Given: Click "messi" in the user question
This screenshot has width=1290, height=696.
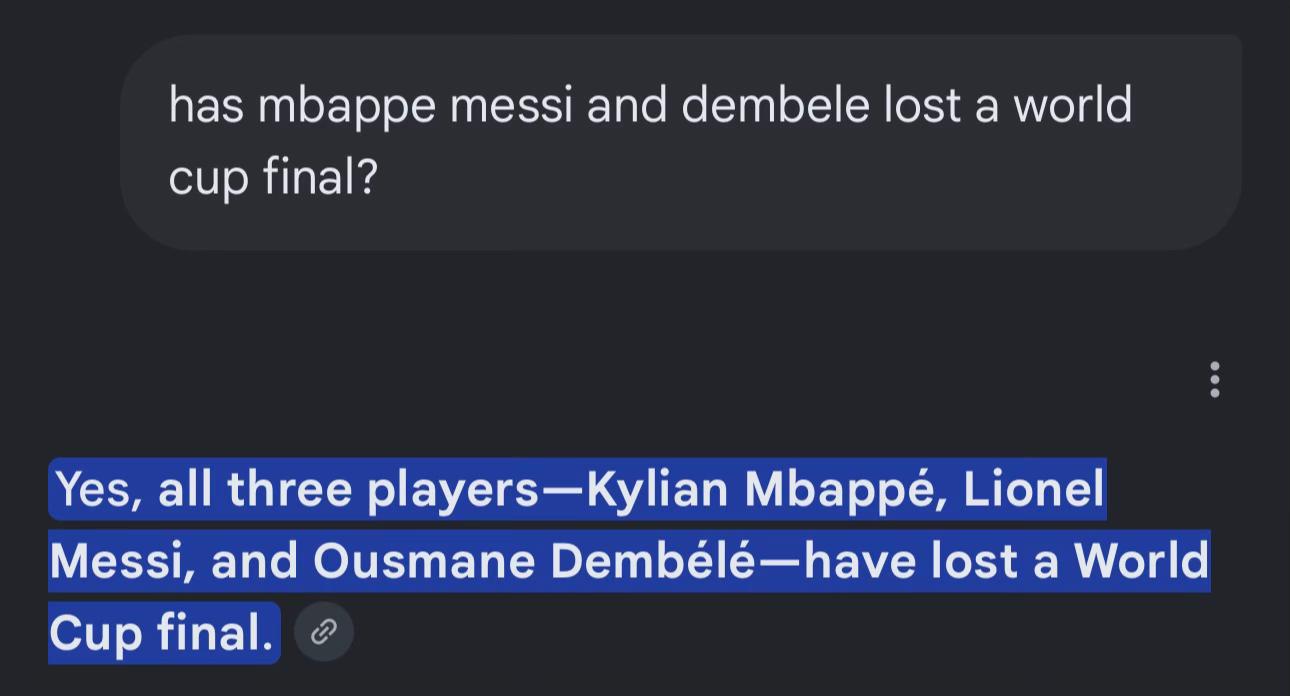Looking at the screenshot, I should tap(511, 107).
